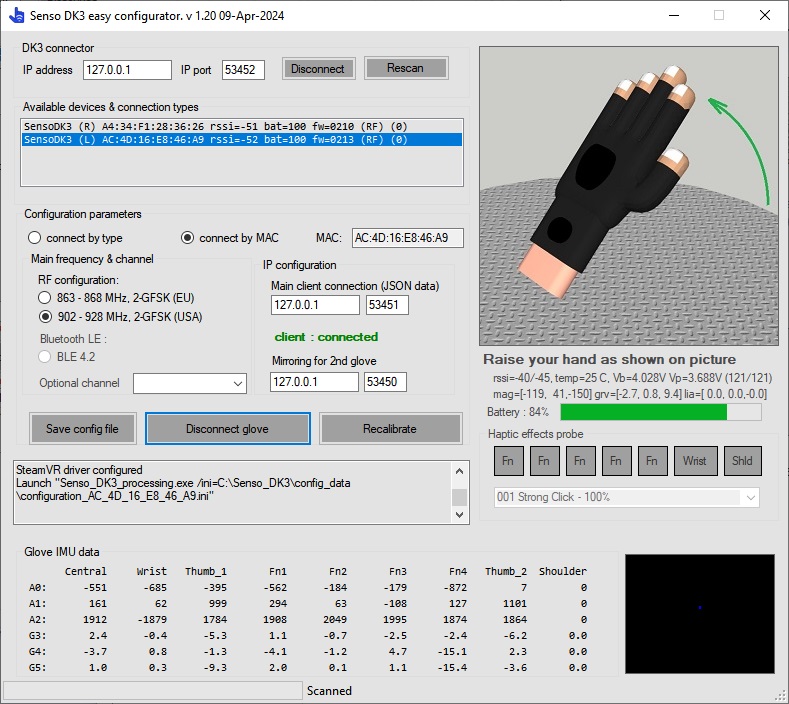Click Mirroring port field 53450
The width and height of the screenshot is (789, 704).
385,382
